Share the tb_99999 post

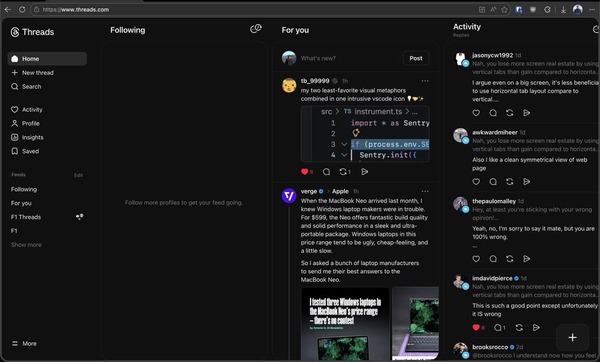(365, 171)
